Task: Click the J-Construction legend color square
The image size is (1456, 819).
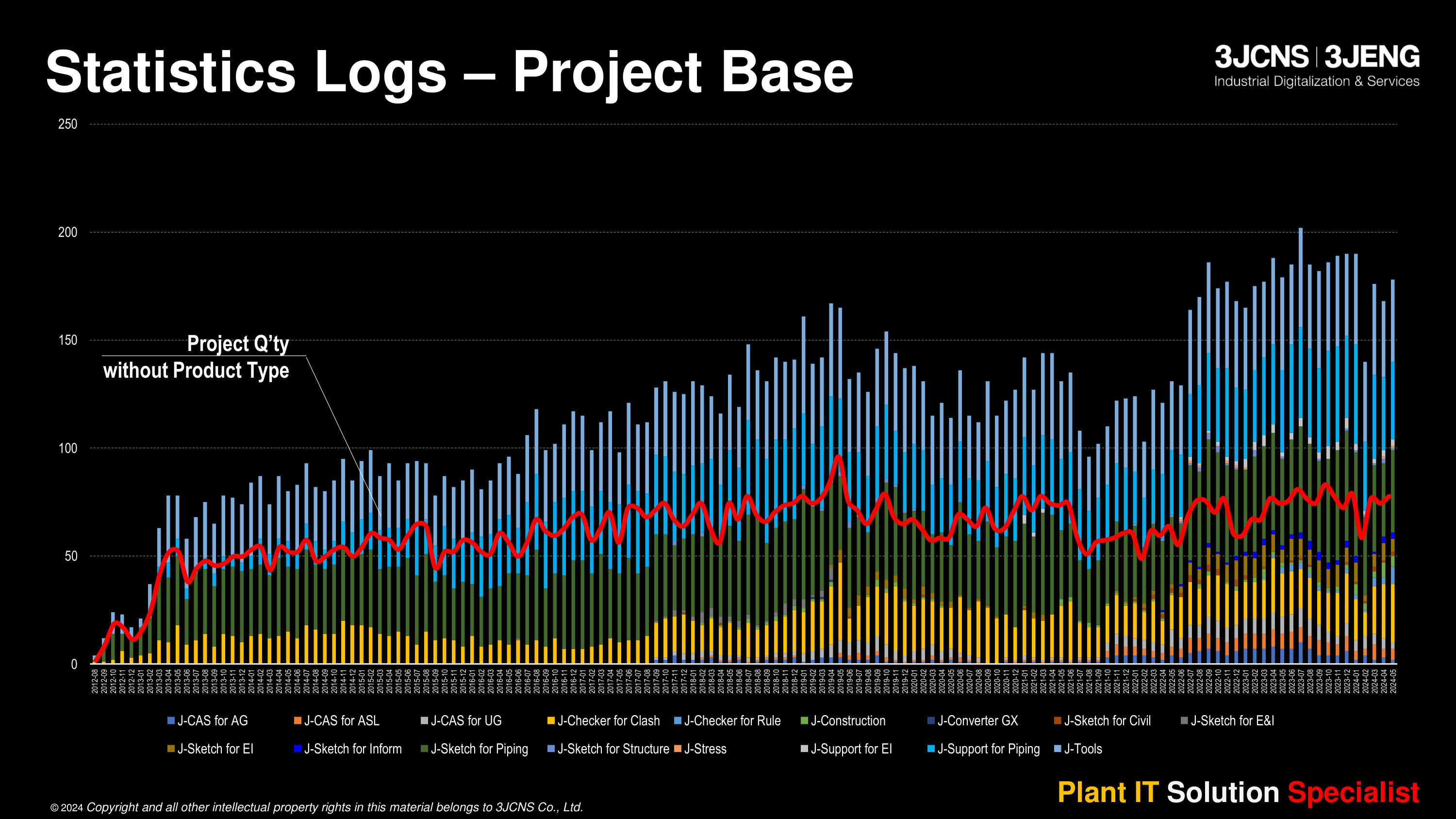Action: coord(804,720)
